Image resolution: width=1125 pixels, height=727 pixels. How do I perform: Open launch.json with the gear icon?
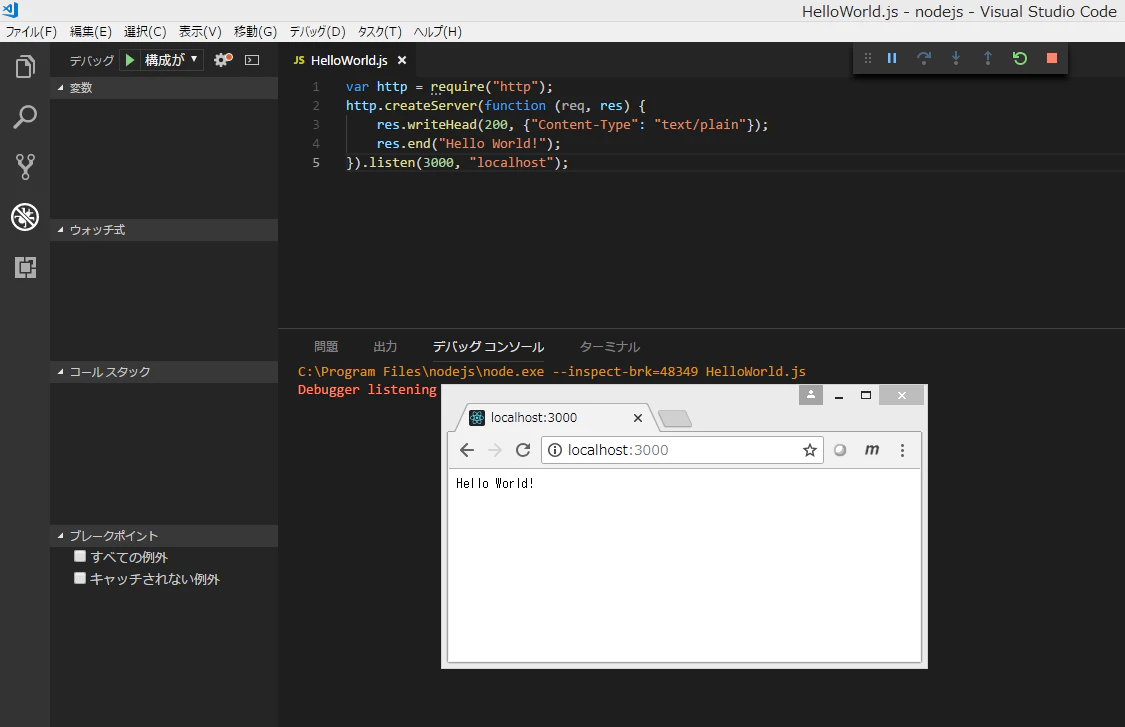223,60
